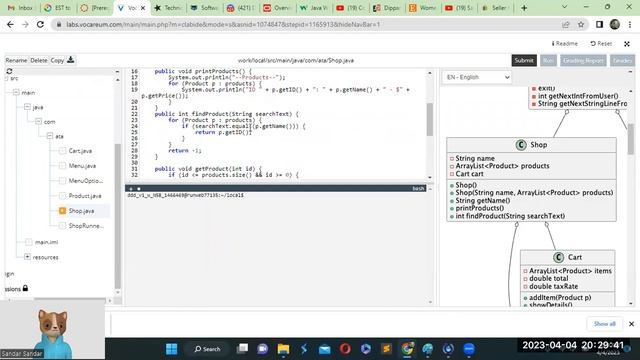Open the Mail app in taskbar

tap(324, 349)
